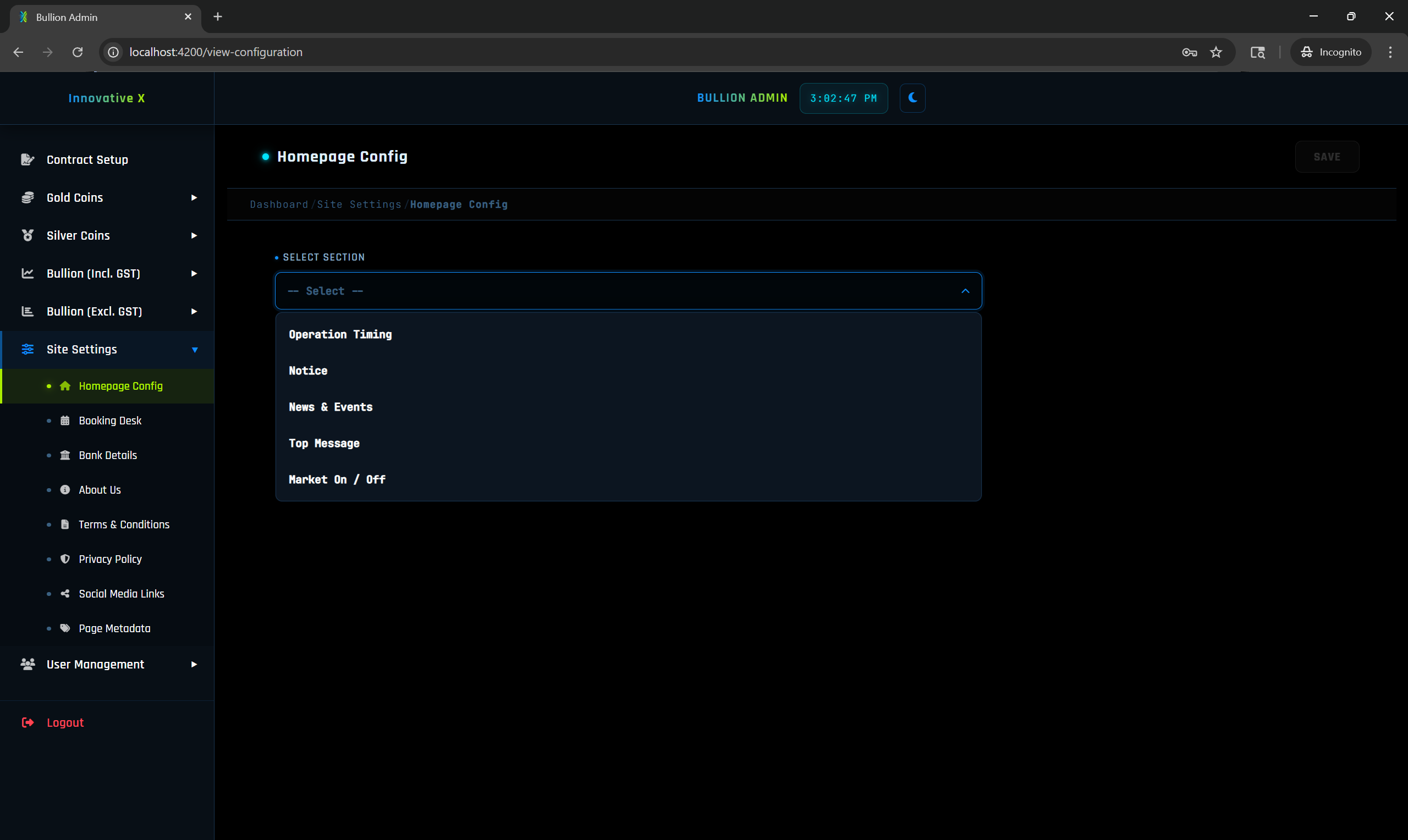Open the tab search icon in Chrome toolbar
This screenshot has width=1408, height=840.
tap(1257, 52)
